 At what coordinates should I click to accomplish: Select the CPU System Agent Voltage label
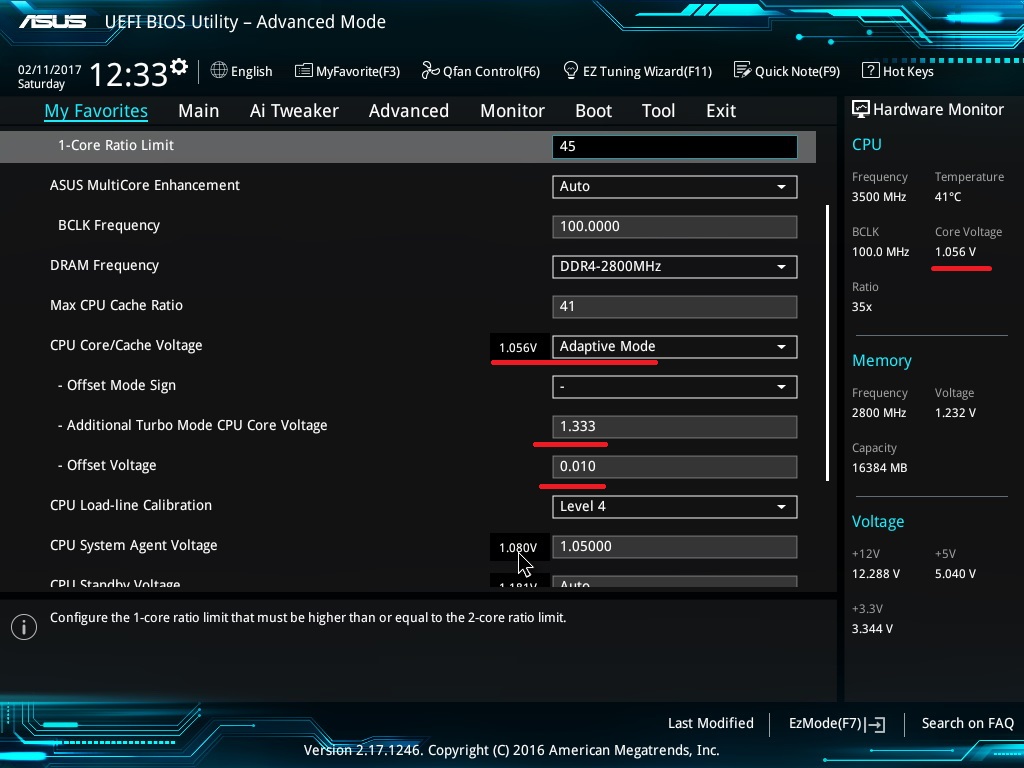tap(134, 545)
